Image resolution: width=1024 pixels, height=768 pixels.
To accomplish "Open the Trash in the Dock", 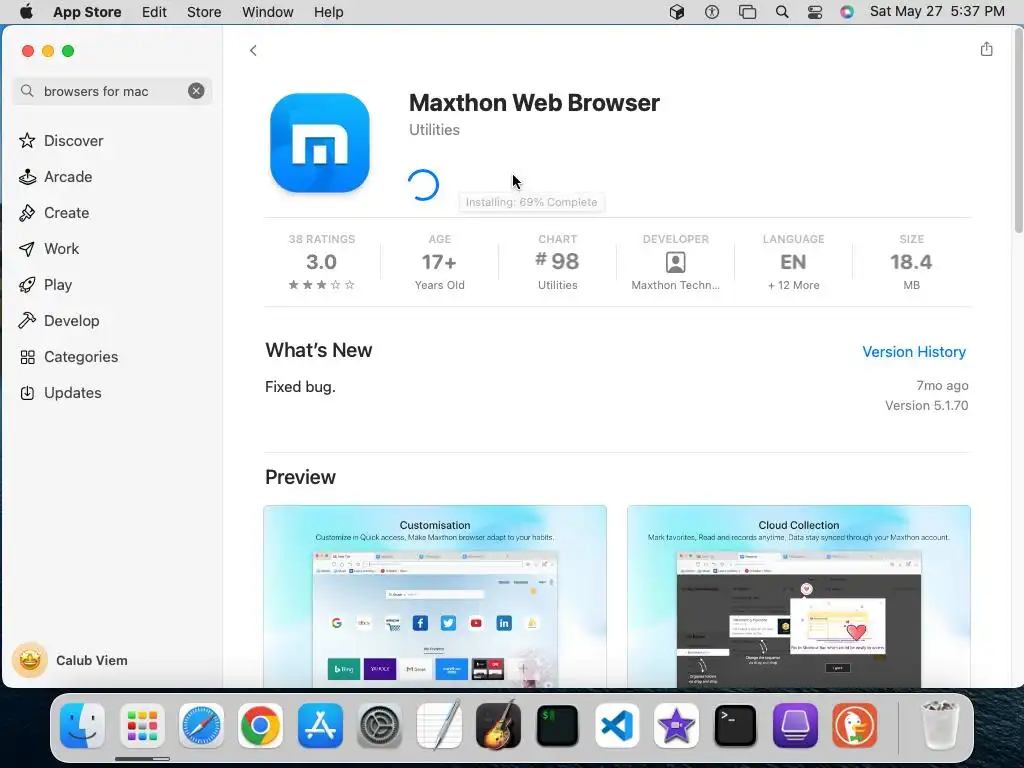I will tap(940, 724).
